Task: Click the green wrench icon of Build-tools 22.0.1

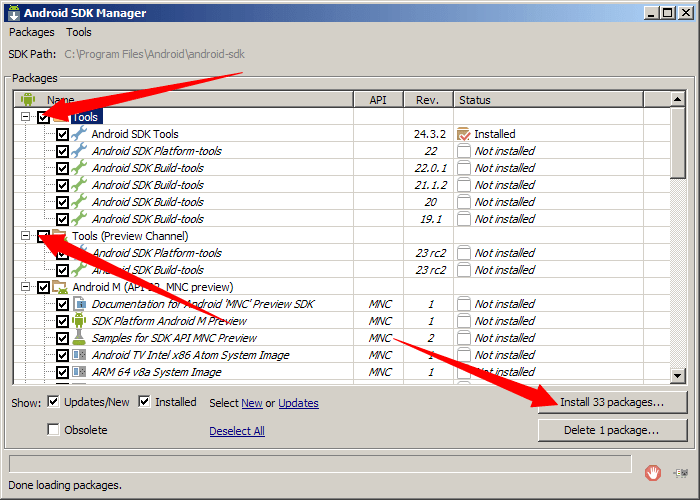Action: point(79,167)
